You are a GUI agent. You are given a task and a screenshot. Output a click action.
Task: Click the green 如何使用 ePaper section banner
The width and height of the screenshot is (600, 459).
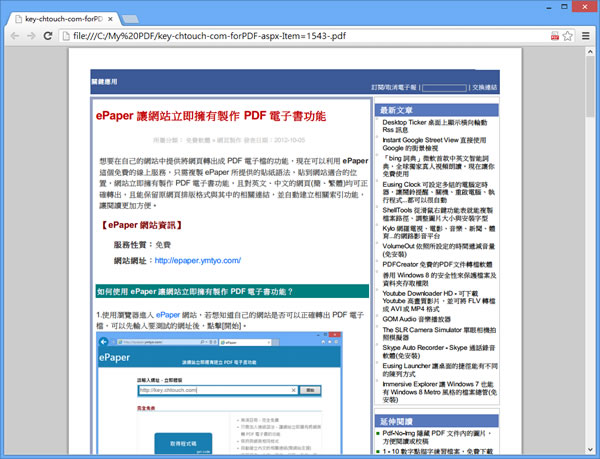[x=232, y=291]
